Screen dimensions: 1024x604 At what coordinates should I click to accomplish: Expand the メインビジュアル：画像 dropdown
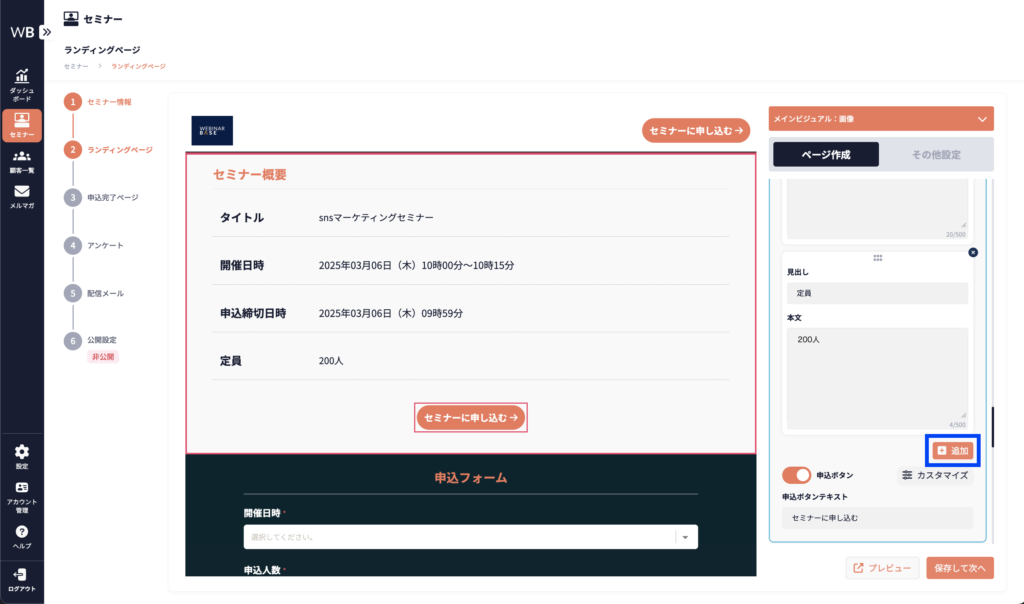[x=982, y=120]
